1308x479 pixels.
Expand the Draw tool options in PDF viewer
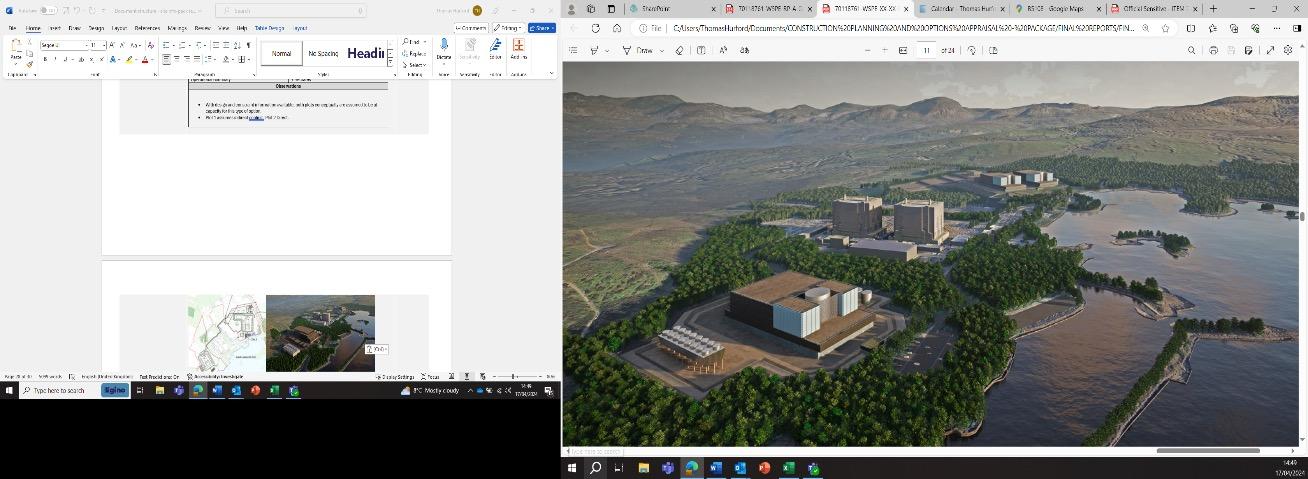pos(661,50)
